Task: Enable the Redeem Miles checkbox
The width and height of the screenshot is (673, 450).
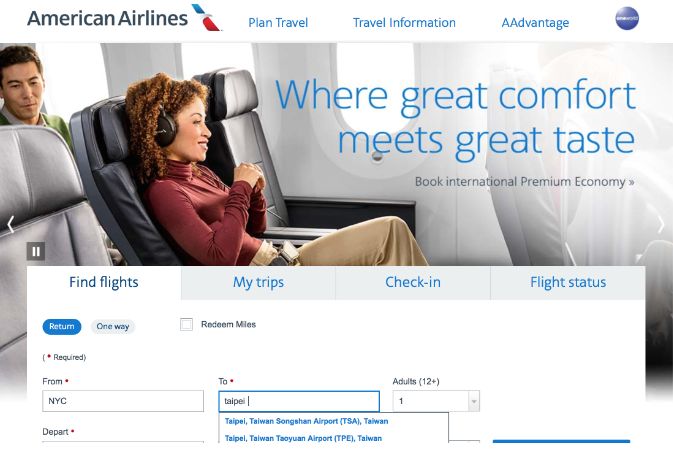Action: click(186, 324)
